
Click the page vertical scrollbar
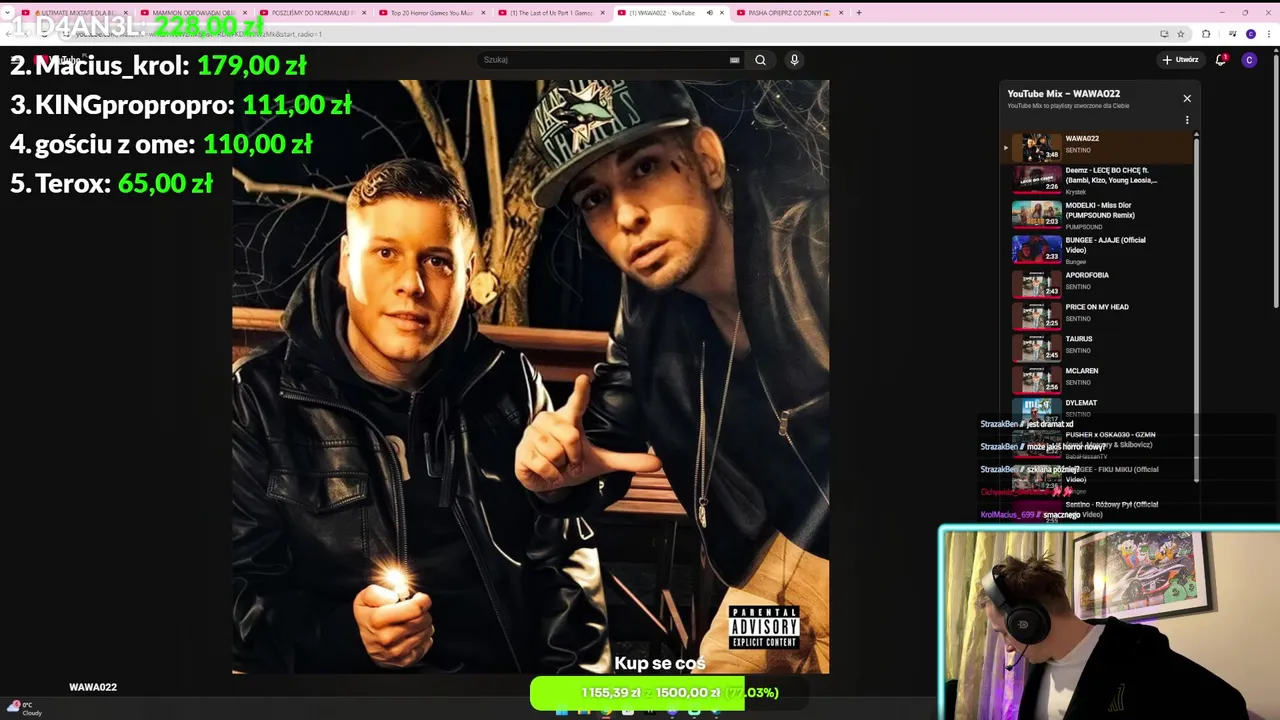(x=1275, y=180)
